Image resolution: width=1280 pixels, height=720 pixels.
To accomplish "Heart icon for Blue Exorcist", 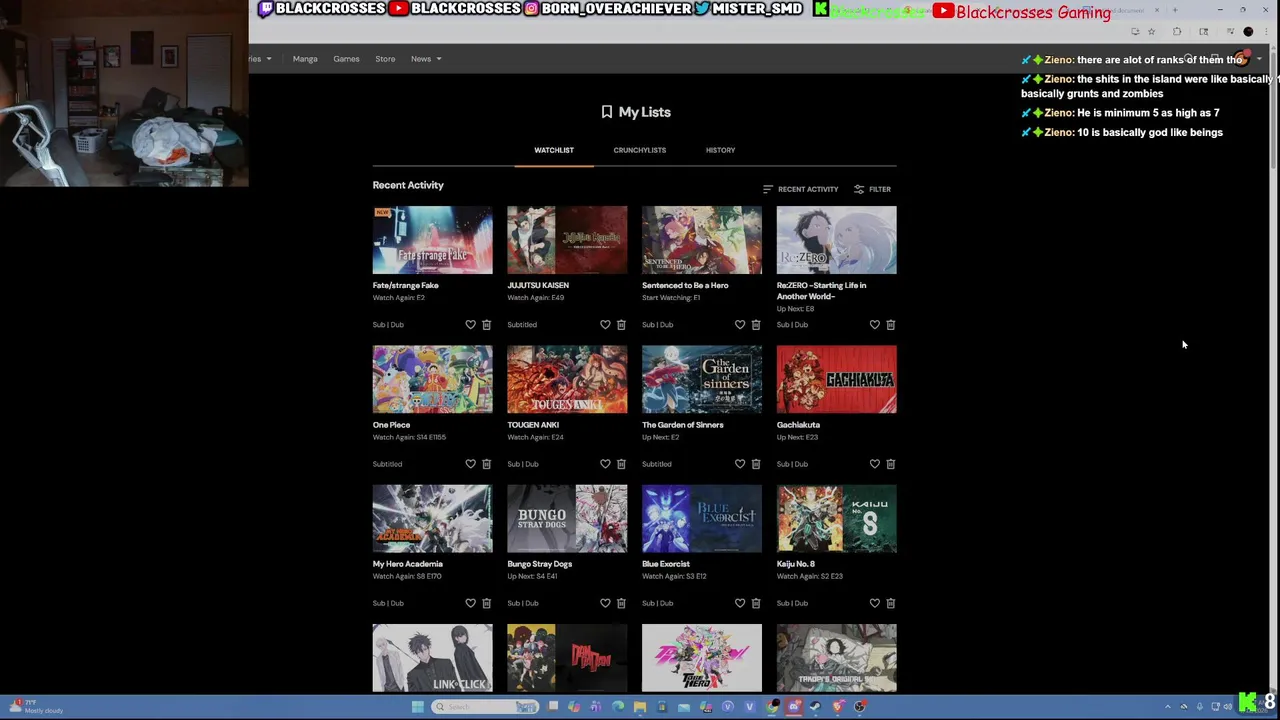I will [740, 603].
